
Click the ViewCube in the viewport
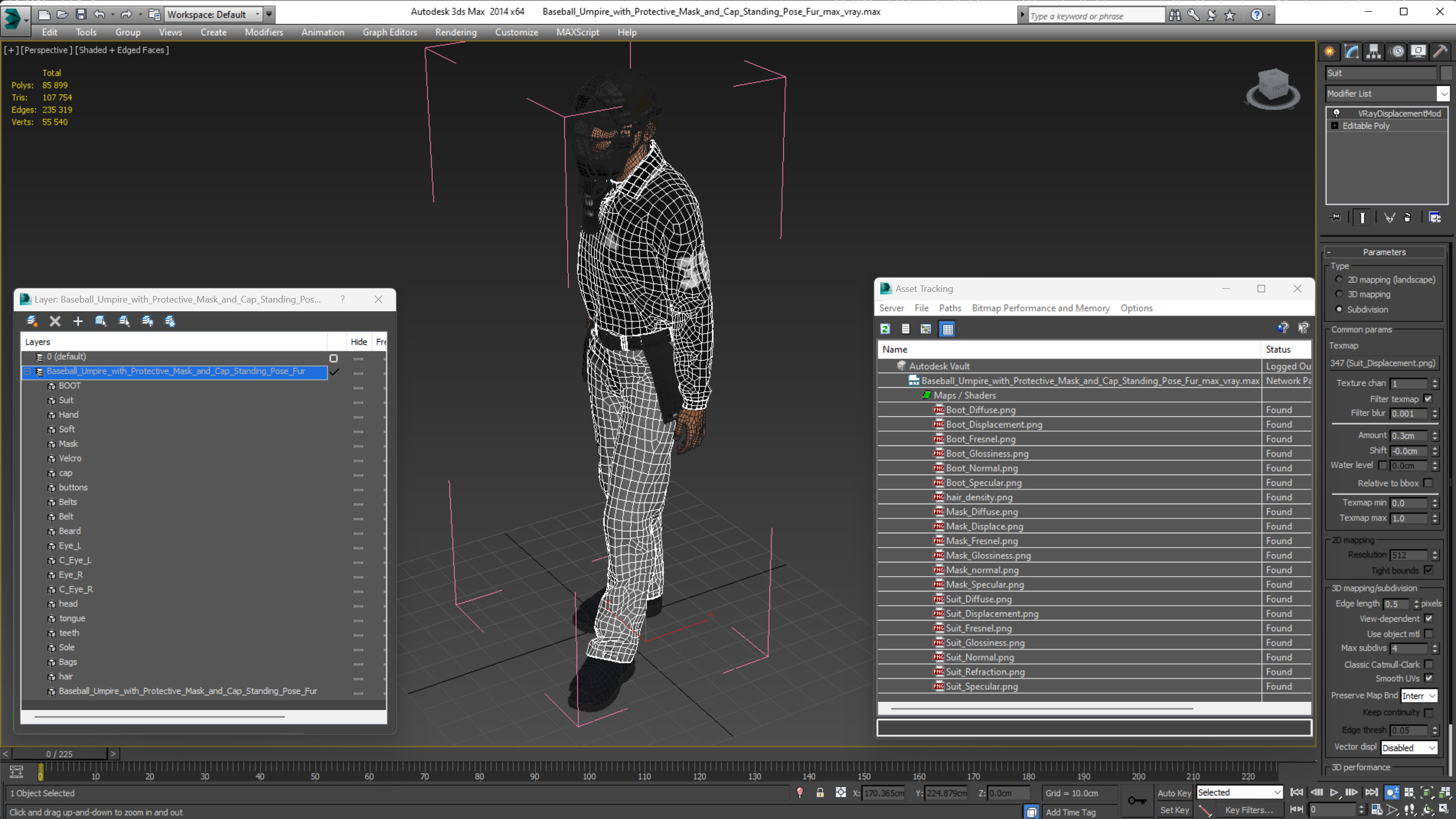(x=1273, y=89)
